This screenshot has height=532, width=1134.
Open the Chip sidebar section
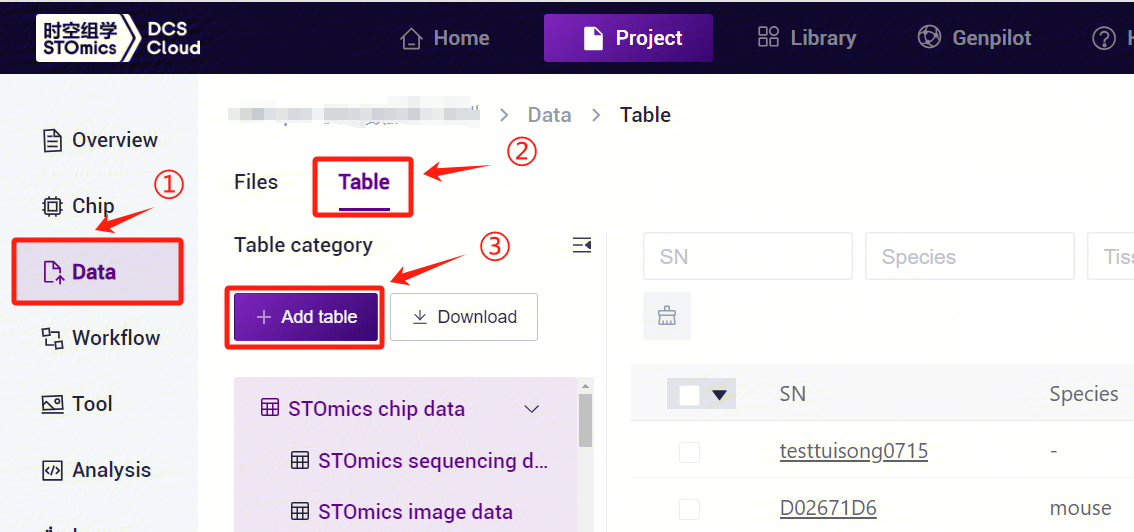[x=78, y=206]
